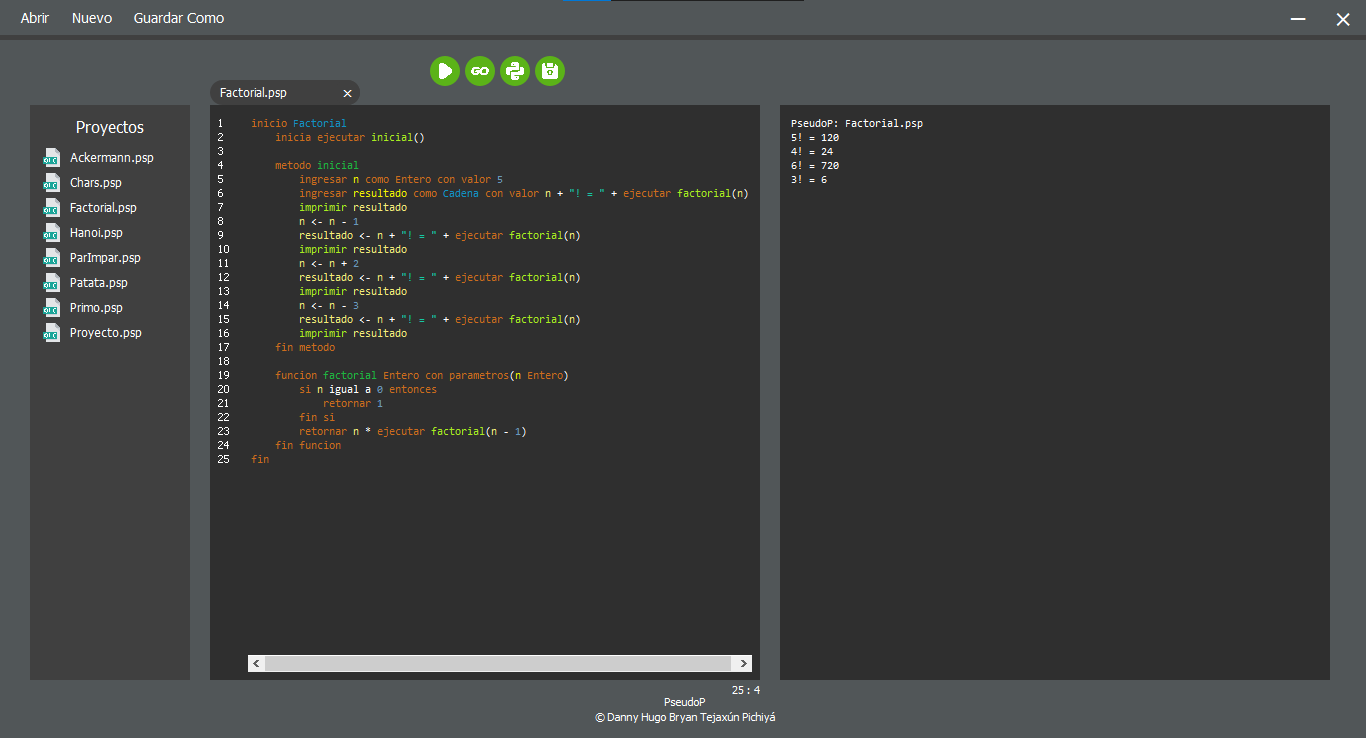The height and width of the screenshot is (738, 1366).
Task: Click the 'funcion factorial Entero con parametros' line
Action: point(422,375)
